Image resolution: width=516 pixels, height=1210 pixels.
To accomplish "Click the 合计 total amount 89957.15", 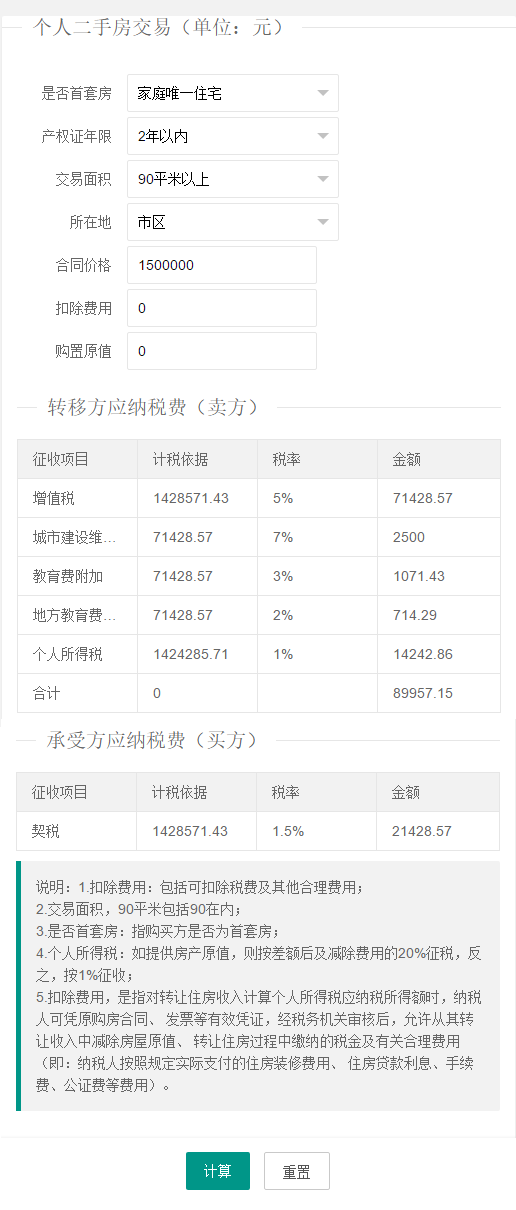I will point(423,693).
